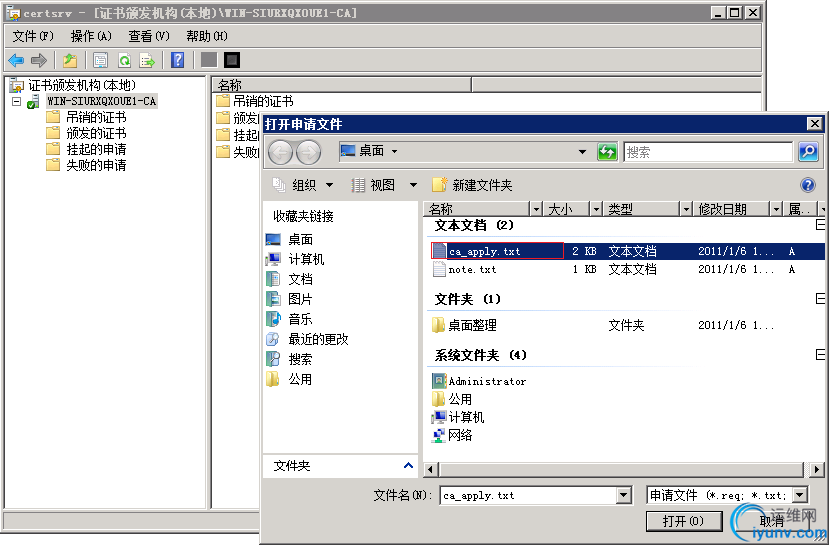Click the 打开(O) button
This screenshot has width=833, height=549.
684,521
